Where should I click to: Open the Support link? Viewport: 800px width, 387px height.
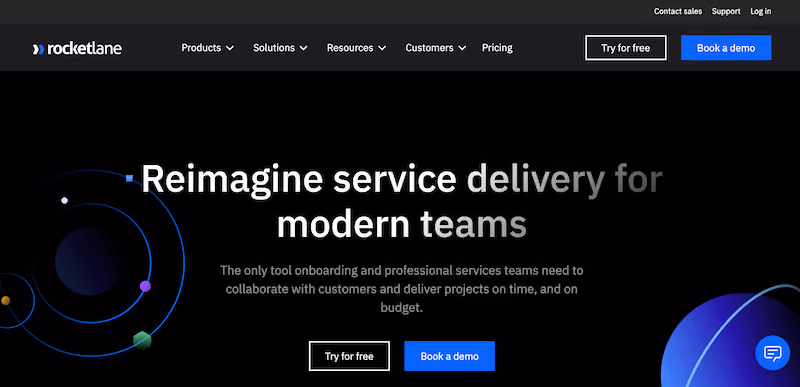point(726,11)
